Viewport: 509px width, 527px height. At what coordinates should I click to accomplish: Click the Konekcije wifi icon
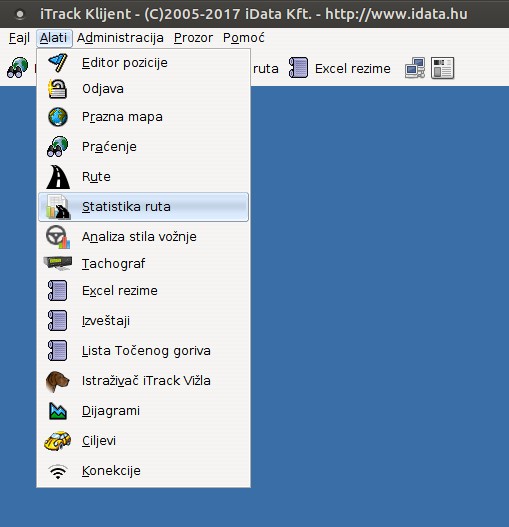pyautogui.click(x=58, y=471)
